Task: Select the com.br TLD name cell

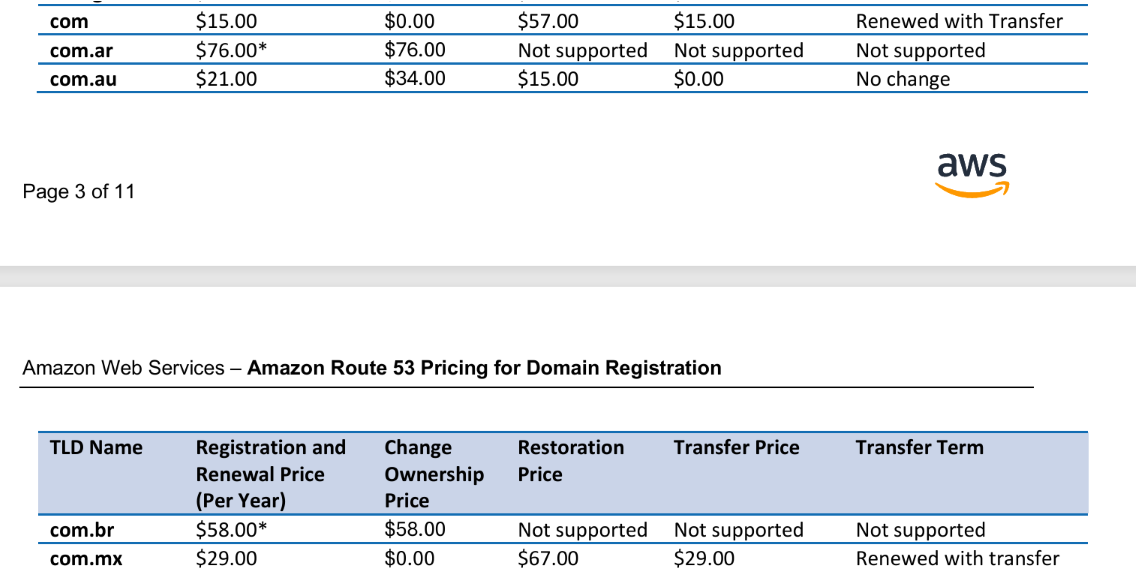Action: point(82,531)
